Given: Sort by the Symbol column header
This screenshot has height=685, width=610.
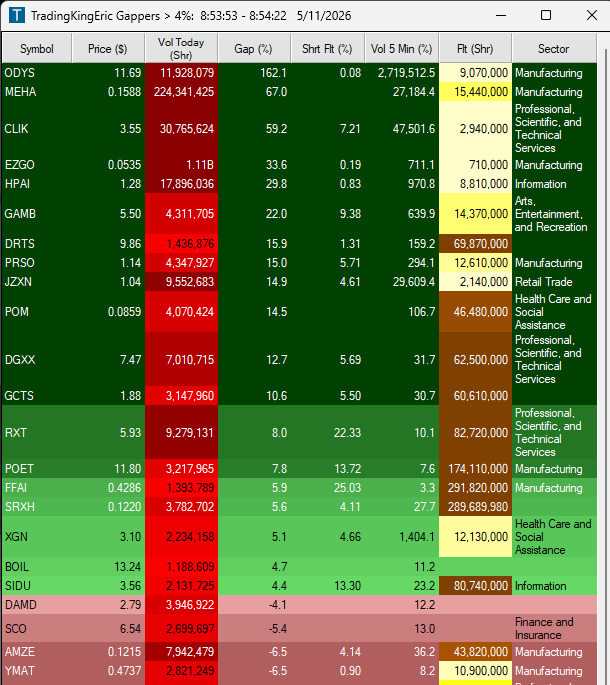Looking at the screenshot, I should (x=37, y=48).
